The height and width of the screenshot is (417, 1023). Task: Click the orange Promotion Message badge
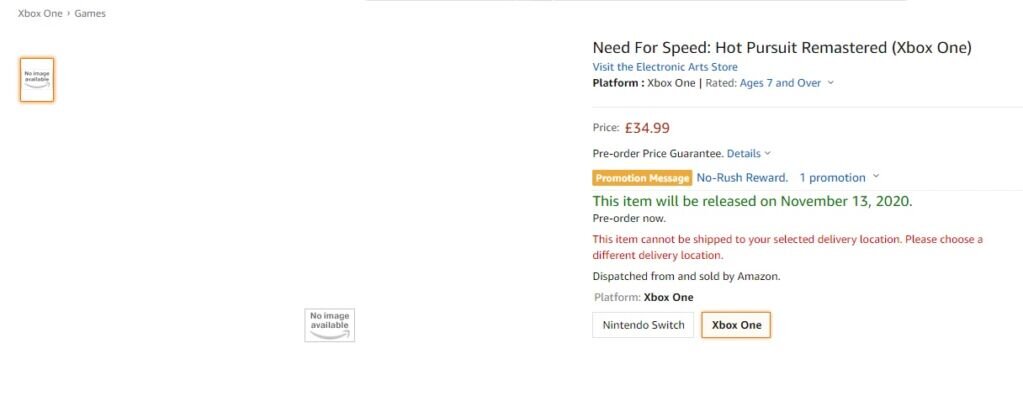click(x=642, y=178)
